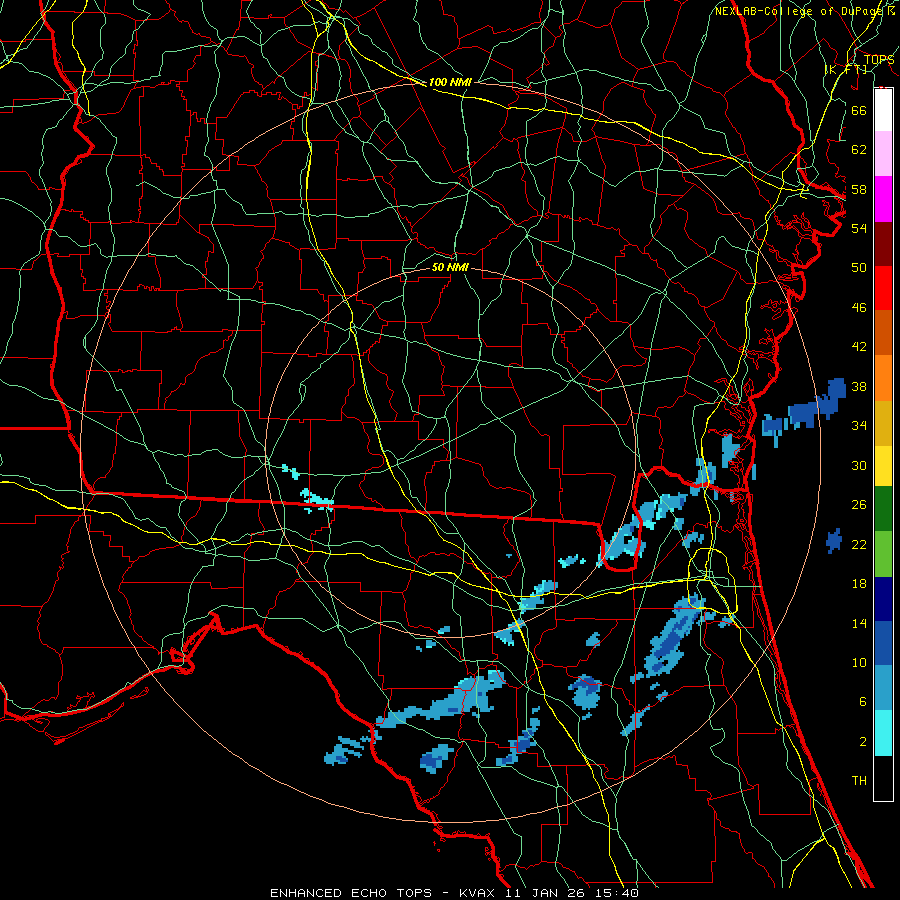Select the cyan legend swatch

coord(883,733)
